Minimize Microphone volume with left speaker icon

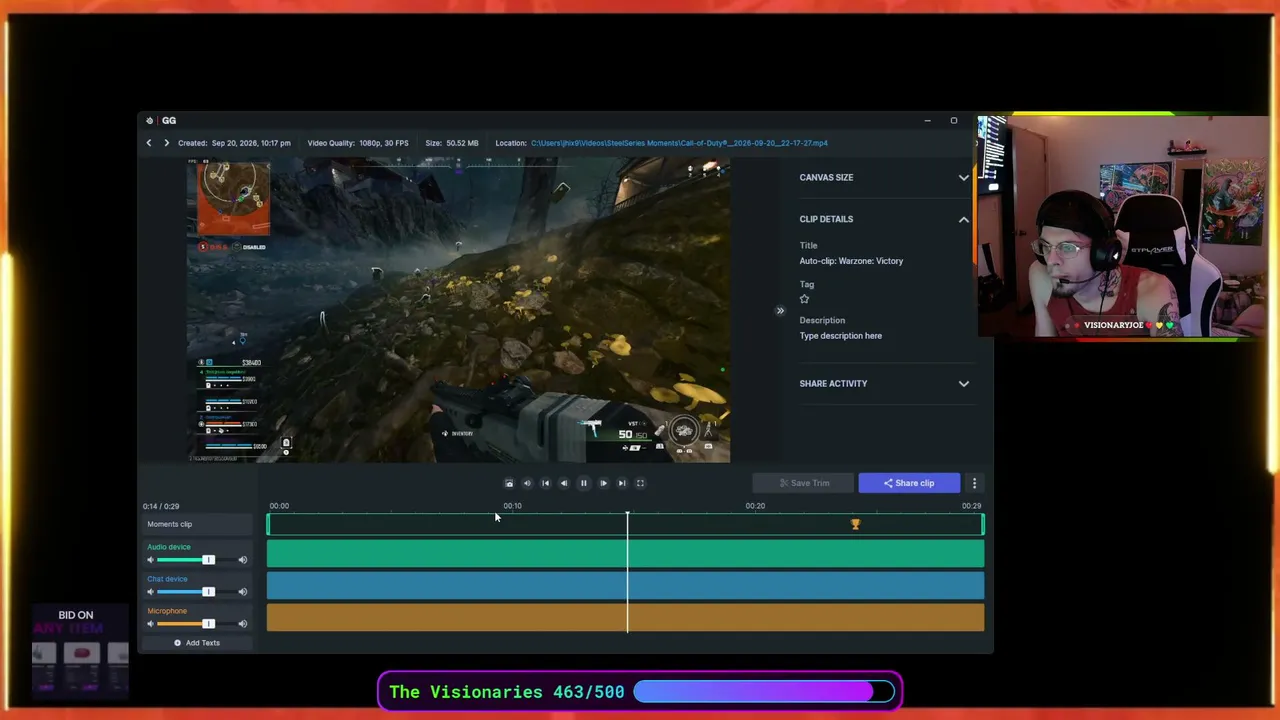(x=151, y=624)
